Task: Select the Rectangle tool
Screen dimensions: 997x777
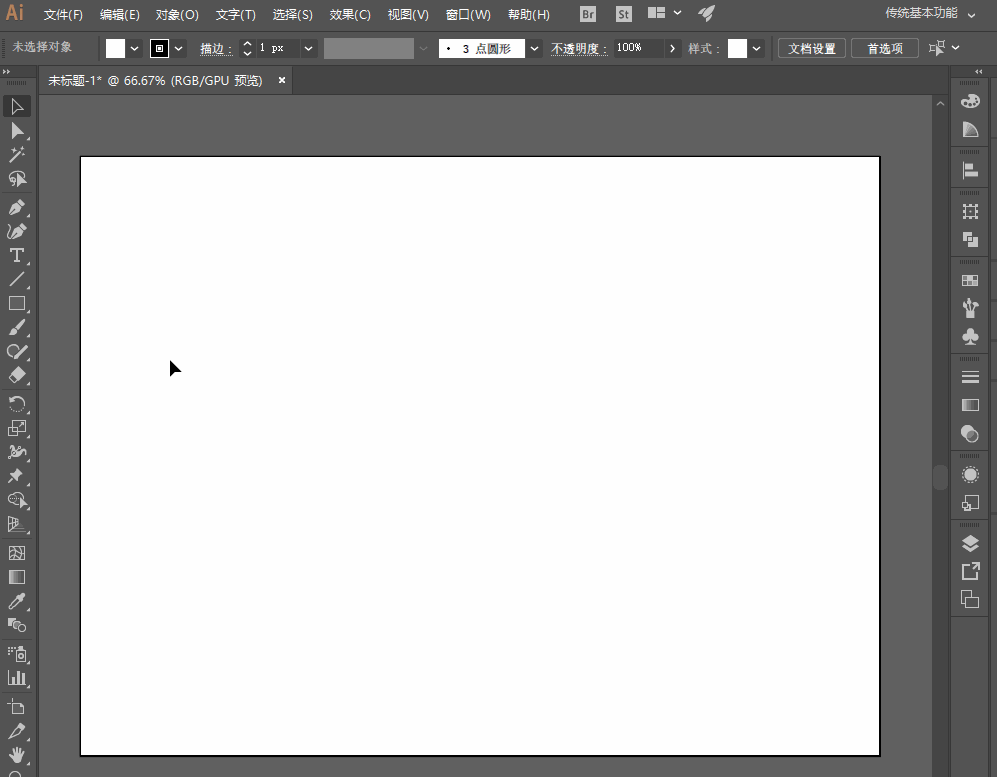Action: 17,303
